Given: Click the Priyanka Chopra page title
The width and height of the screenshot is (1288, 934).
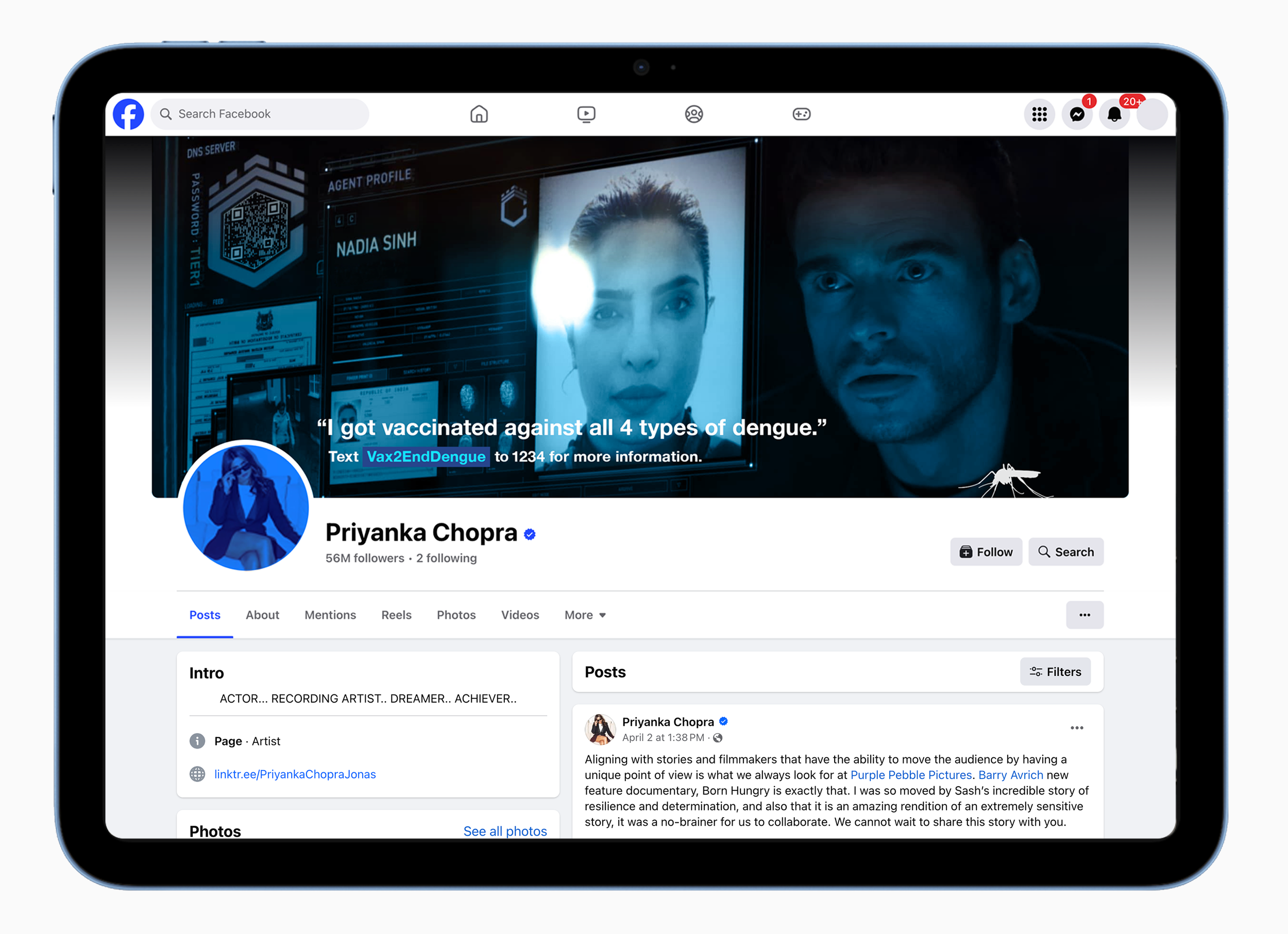Looking at the screenshot, I should pyautogui.click(x=421, y=533).
